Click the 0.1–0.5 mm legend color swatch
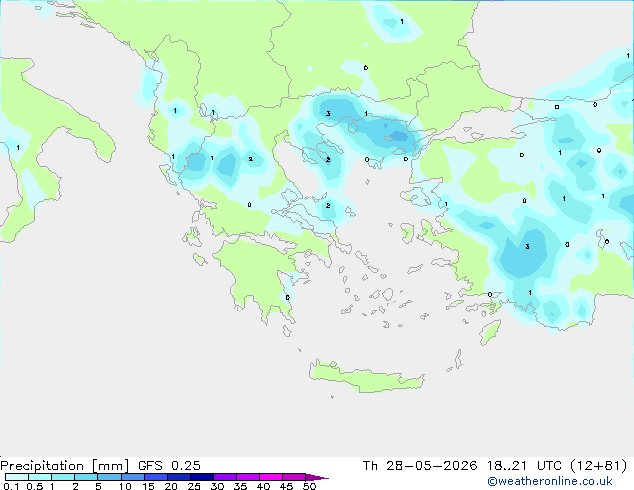The width and height of the screenshot is (634, 490). [17, 477]
